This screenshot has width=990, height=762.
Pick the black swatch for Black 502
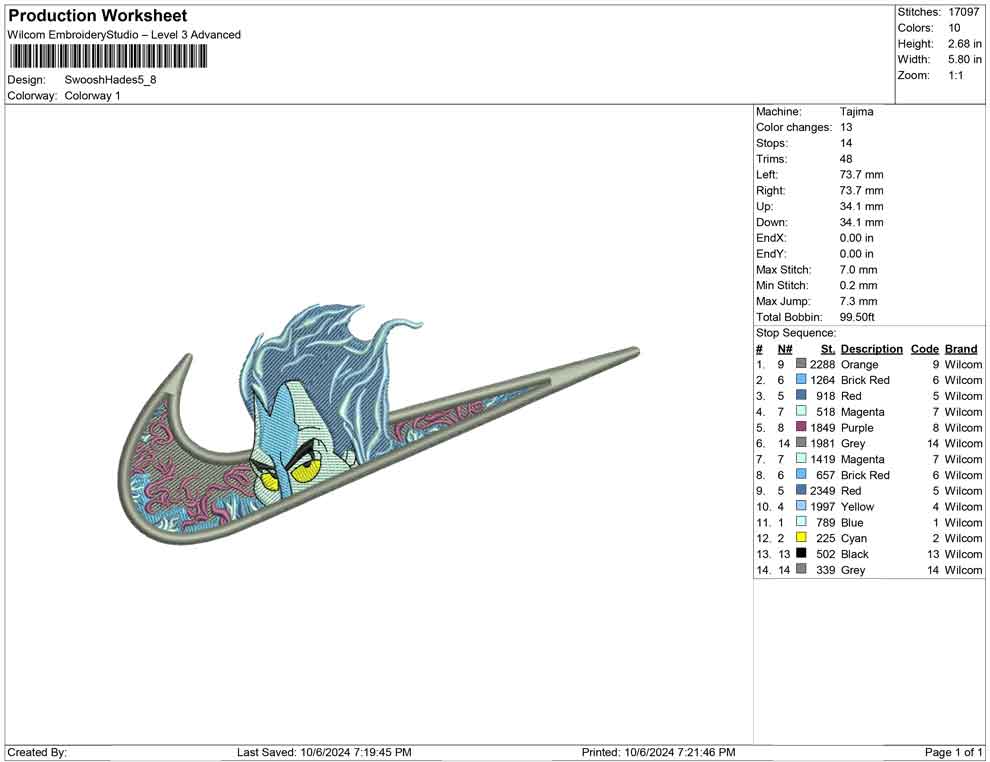click(801, 553)
